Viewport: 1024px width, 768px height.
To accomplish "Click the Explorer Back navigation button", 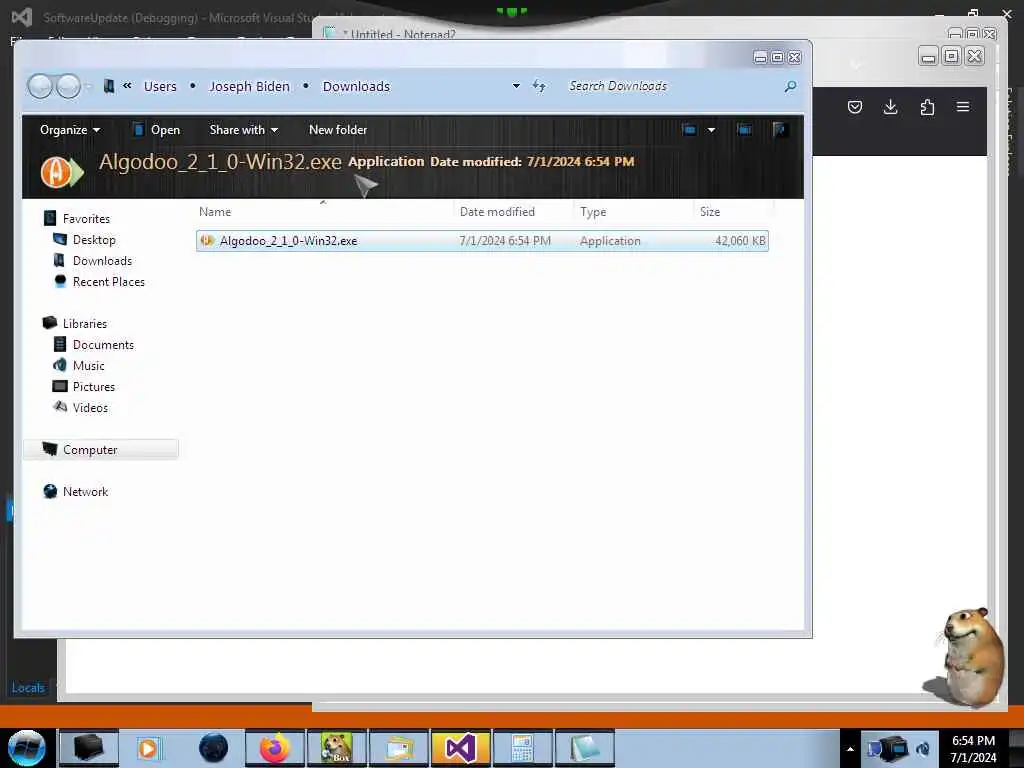I will coord(40,86).
